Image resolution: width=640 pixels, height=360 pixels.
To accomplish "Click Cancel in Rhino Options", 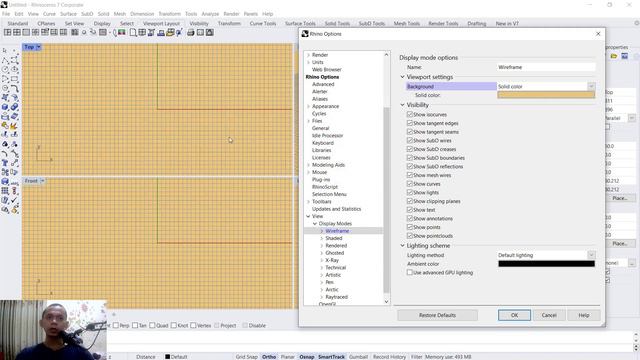I will tap(549, 315).
